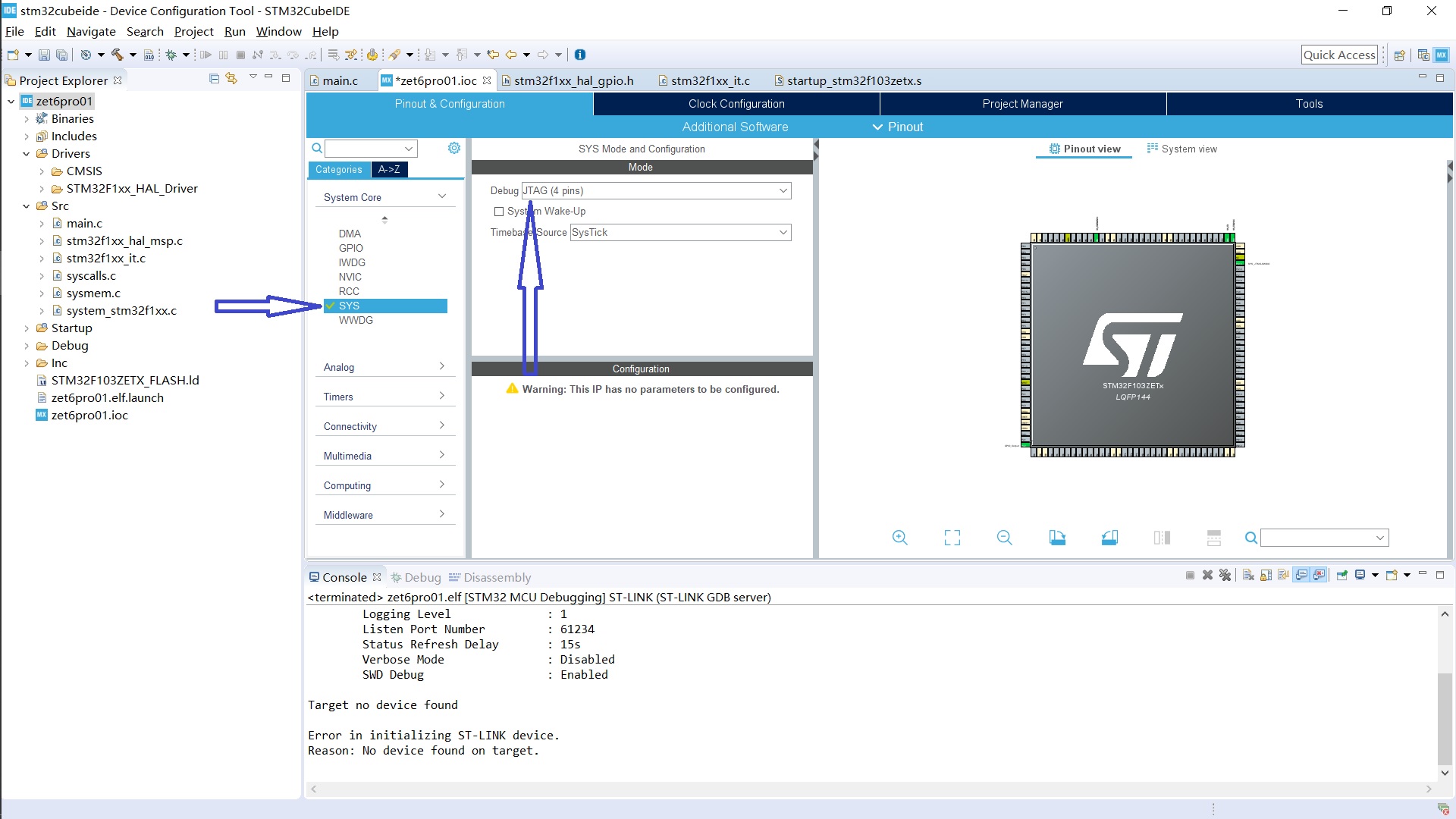Clear the console output
1456x819 pixels.
pos(1248,575)
